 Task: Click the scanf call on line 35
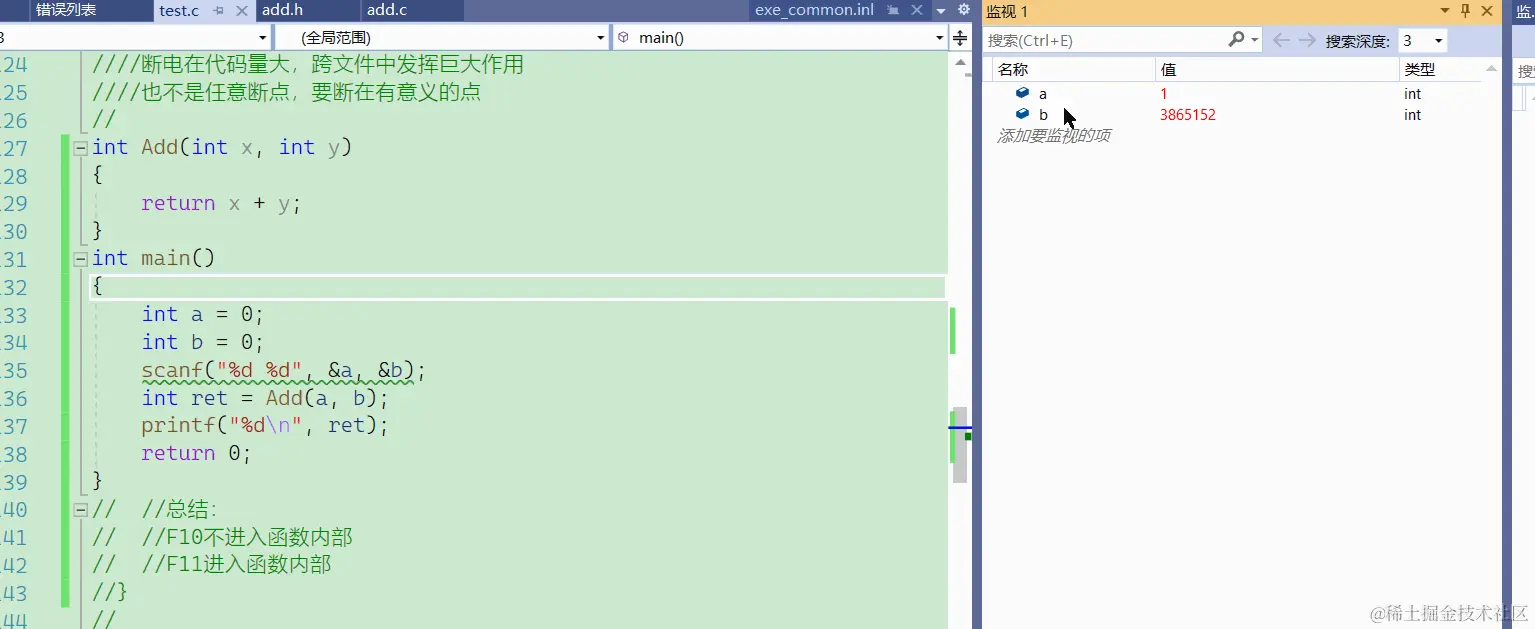283,371
